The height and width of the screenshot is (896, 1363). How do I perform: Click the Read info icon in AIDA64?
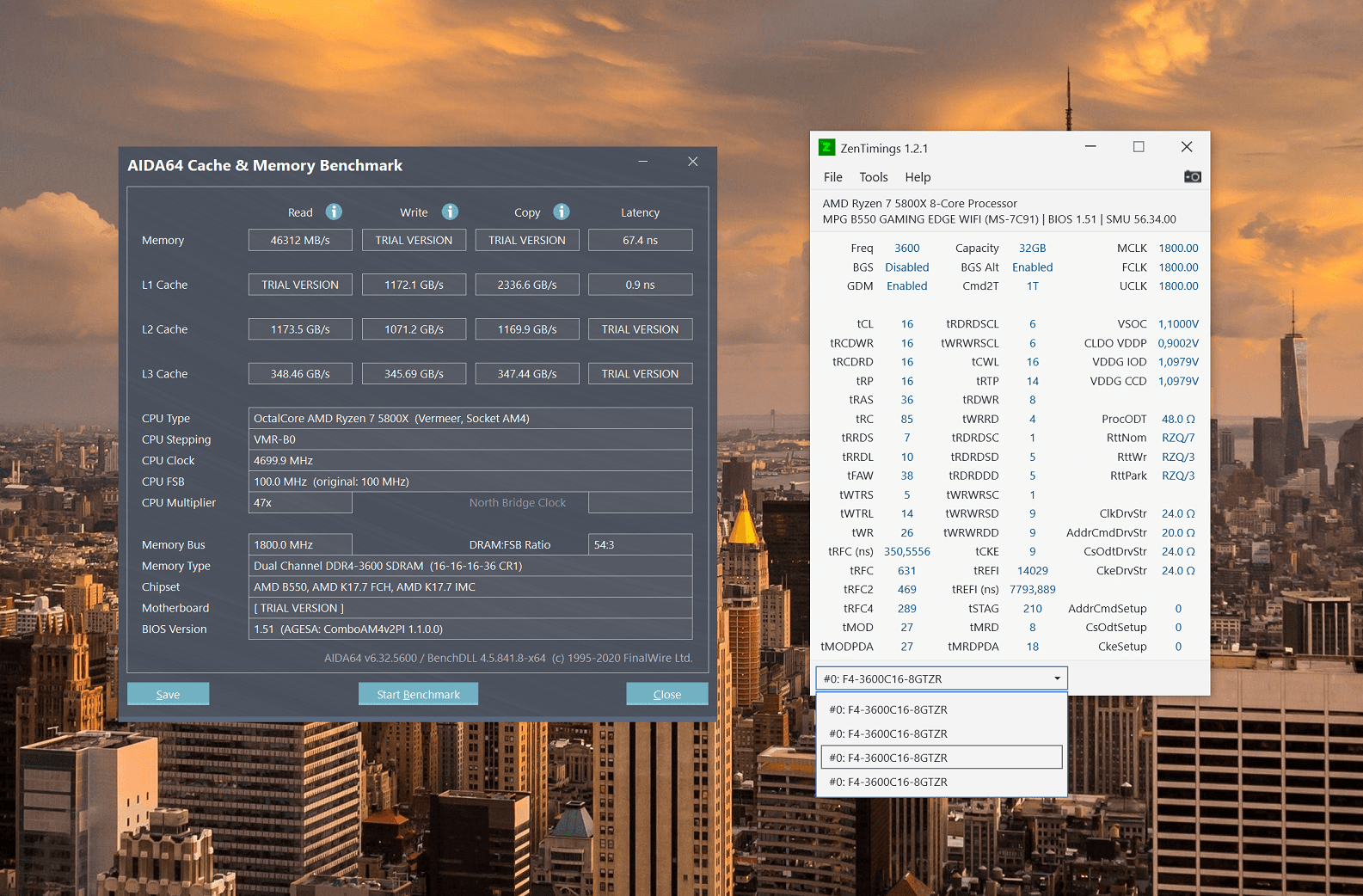pos(334,212)
